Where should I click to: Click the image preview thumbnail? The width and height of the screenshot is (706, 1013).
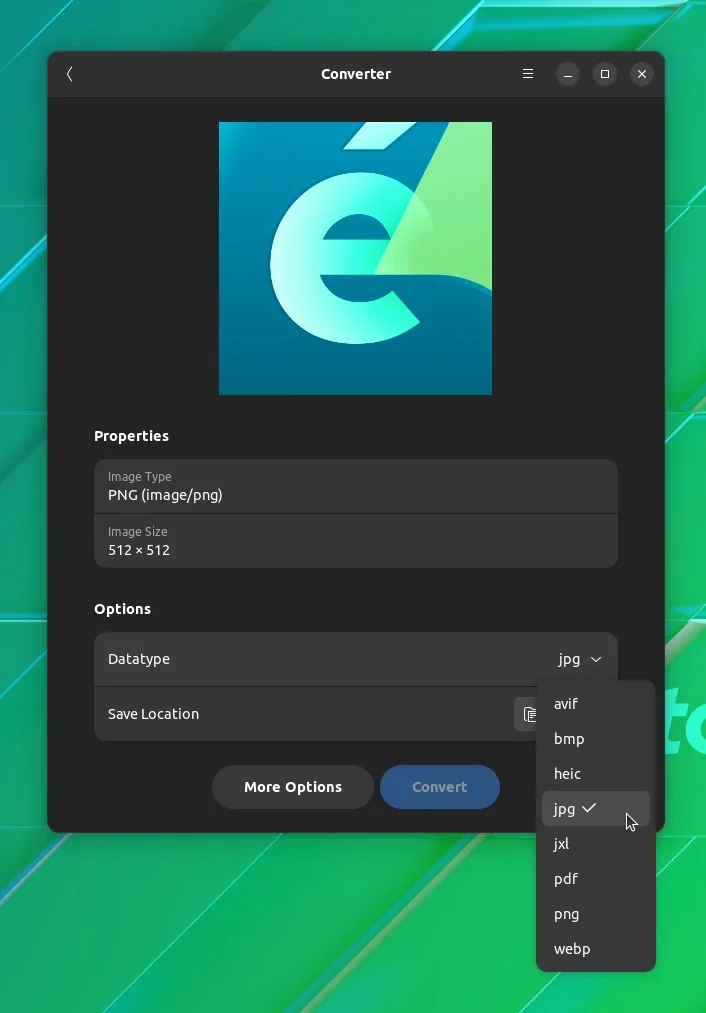coord(355,258)
